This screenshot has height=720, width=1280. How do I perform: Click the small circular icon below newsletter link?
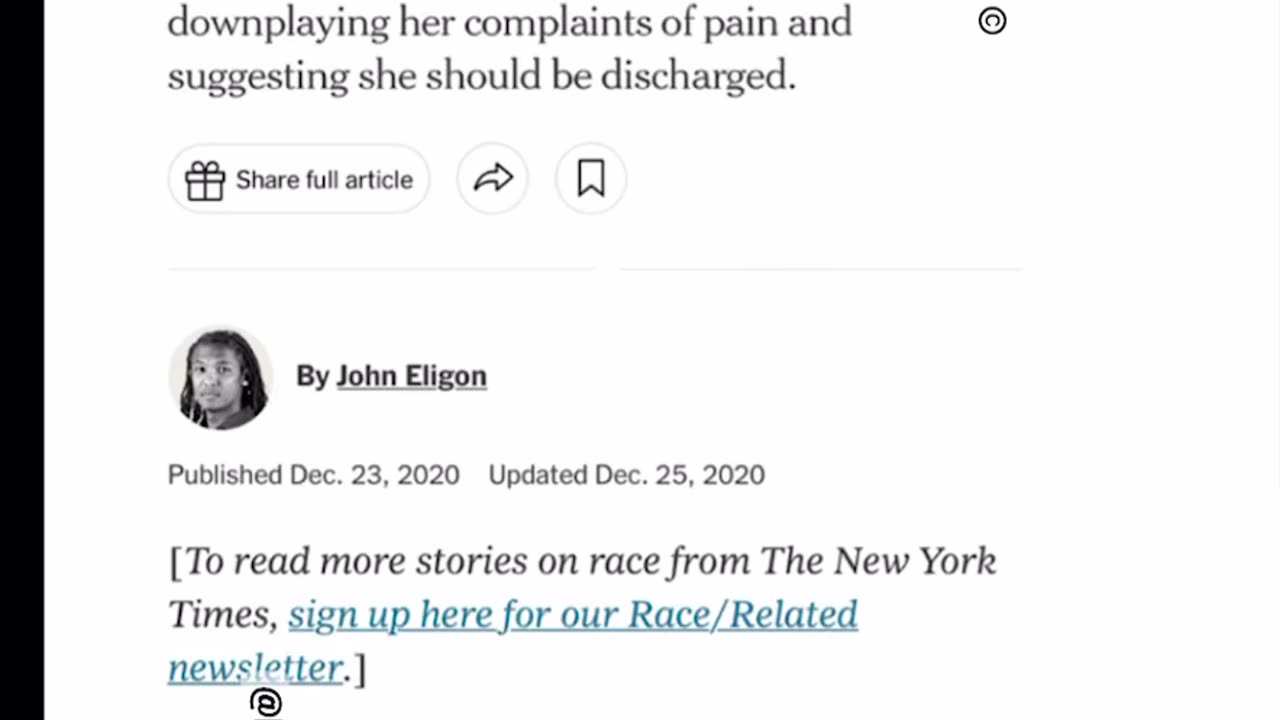266,704
